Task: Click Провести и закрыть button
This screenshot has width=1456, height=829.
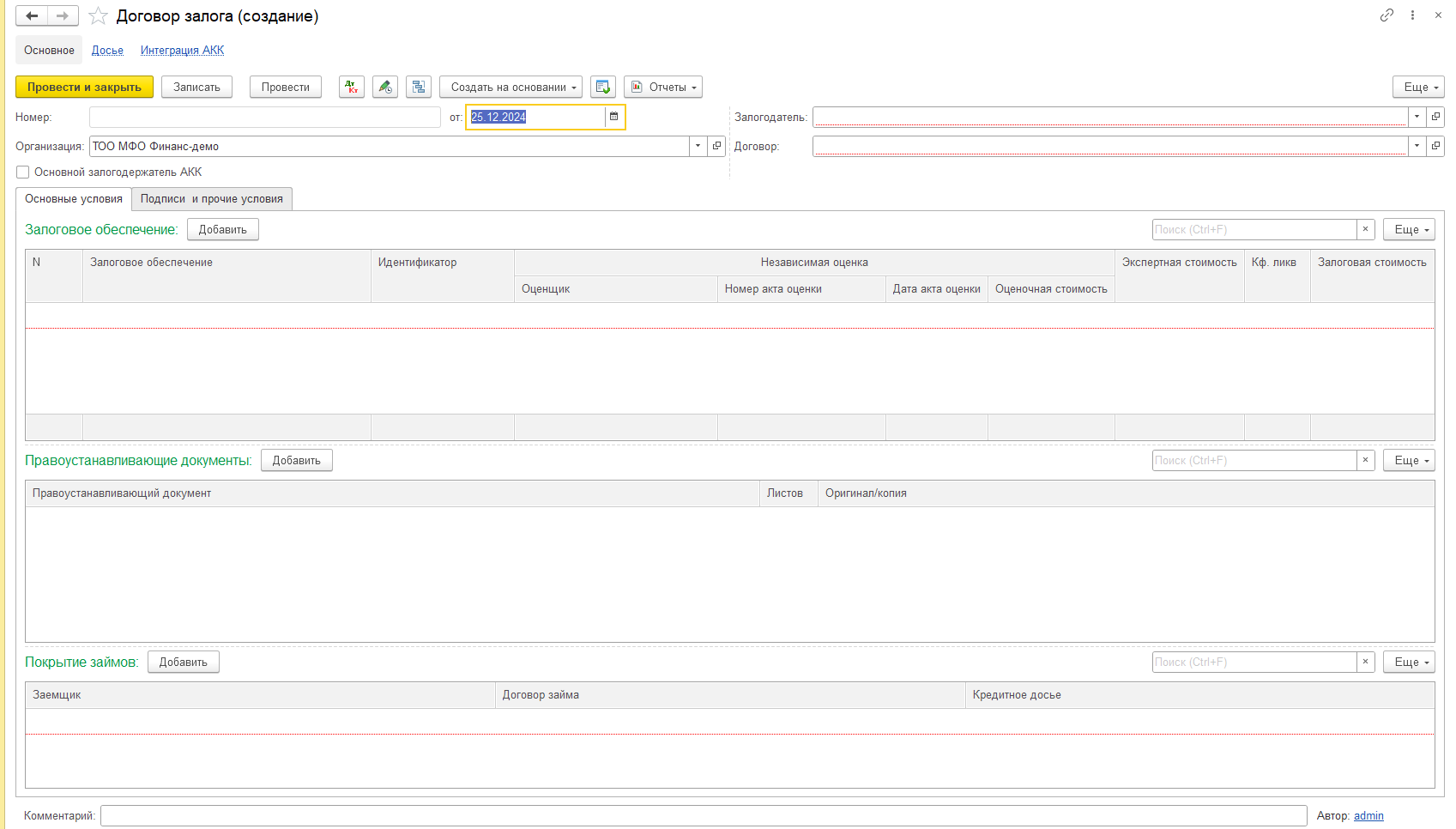Action: click(84, 87)
